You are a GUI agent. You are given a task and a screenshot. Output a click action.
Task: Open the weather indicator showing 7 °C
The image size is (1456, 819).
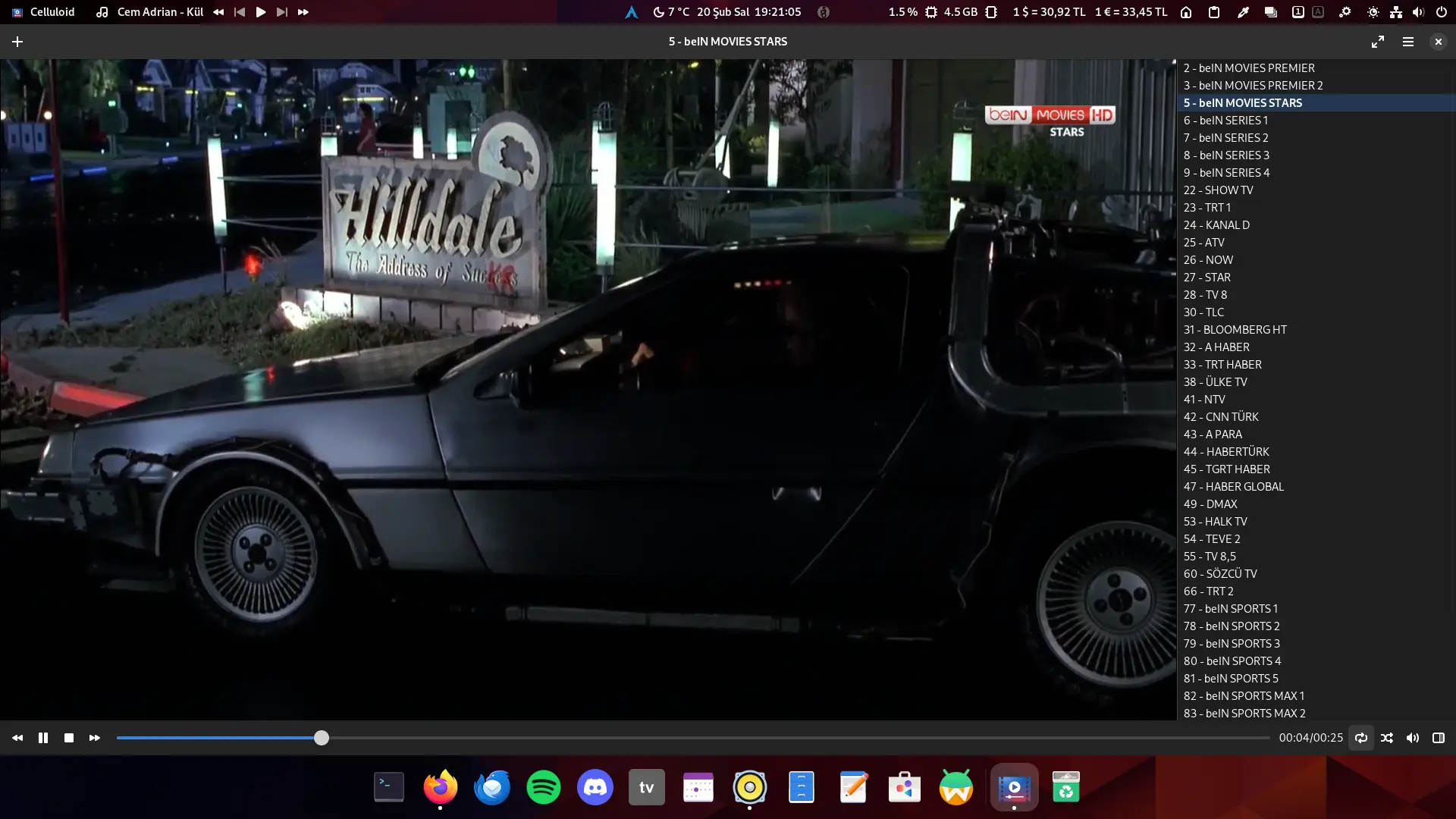671,12
